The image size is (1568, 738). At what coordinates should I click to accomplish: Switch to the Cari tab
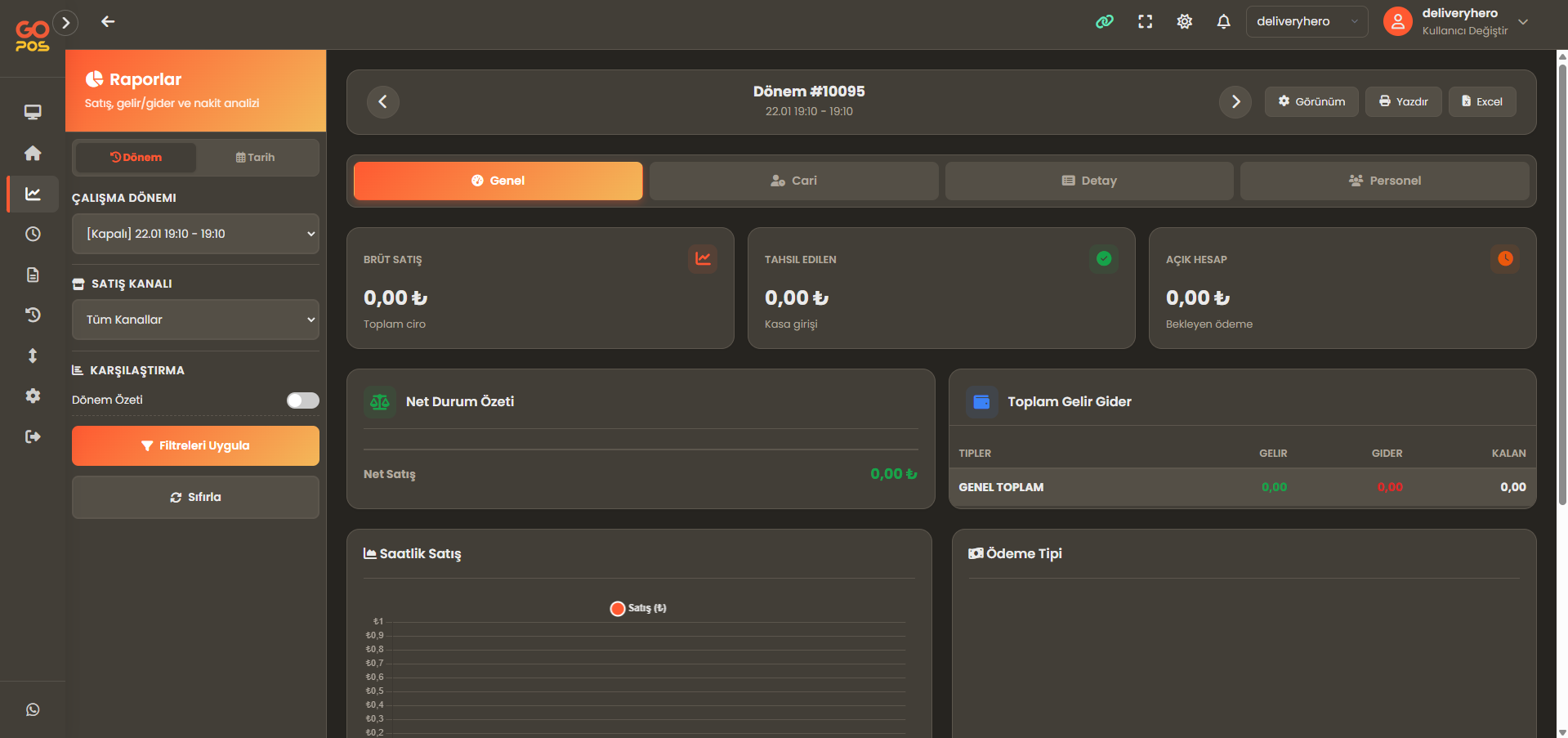pos(793,181)
